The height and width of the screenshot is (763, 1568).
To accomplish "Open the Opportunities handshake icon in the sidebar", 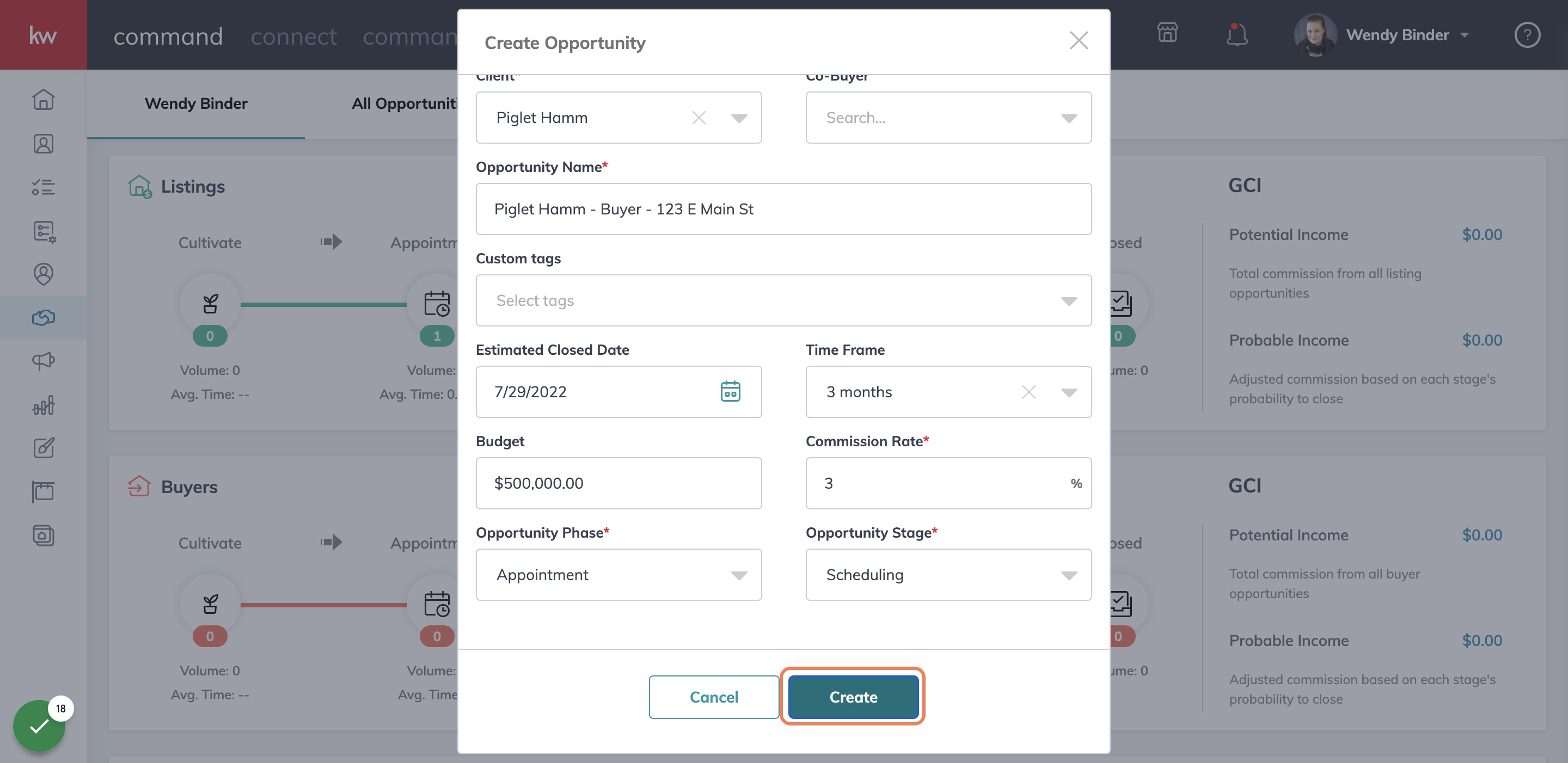I will tap(43, 317).
